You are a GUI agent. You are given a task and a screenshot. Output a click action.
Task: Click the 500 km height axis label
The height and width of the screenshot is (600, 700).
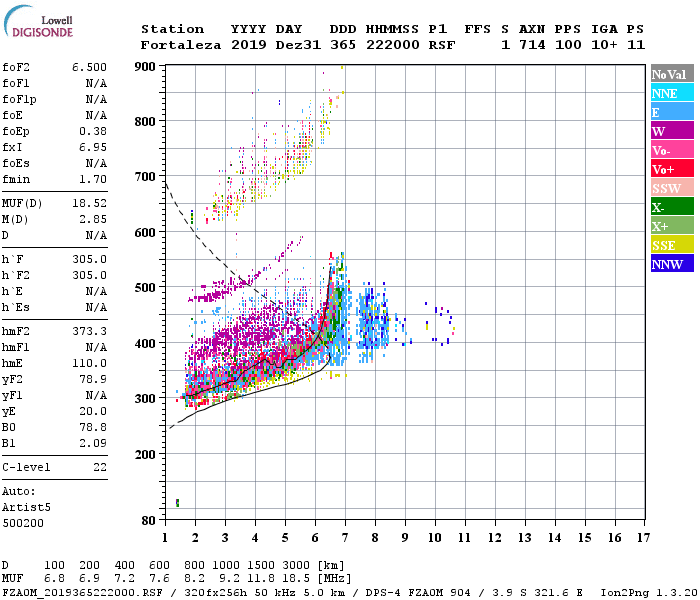[145, 288]
